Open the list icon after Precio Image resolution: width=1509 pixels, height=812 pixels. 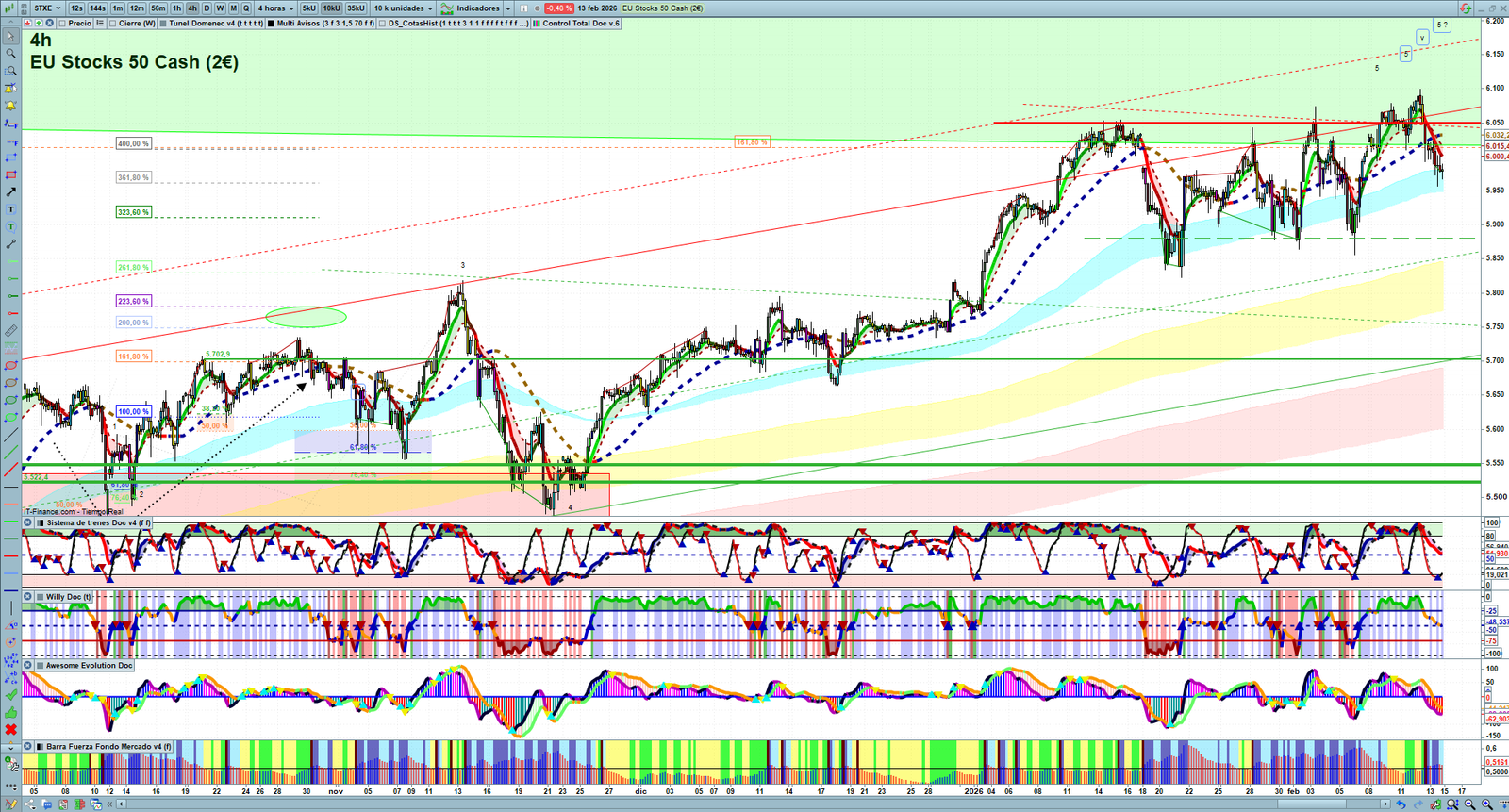tap(99, 23)
